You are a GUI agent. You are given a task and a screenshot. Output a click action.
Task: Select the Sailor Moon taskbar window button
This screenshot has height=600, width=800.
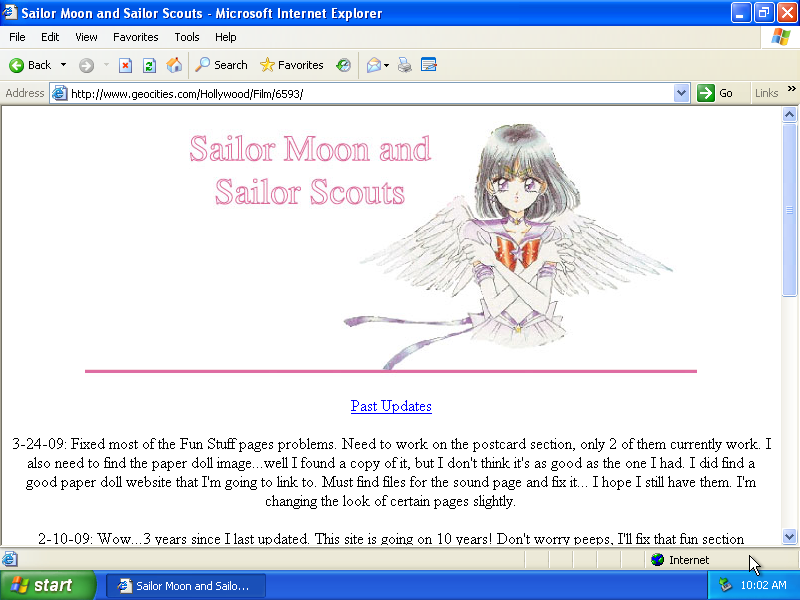[x=186, y=586]
